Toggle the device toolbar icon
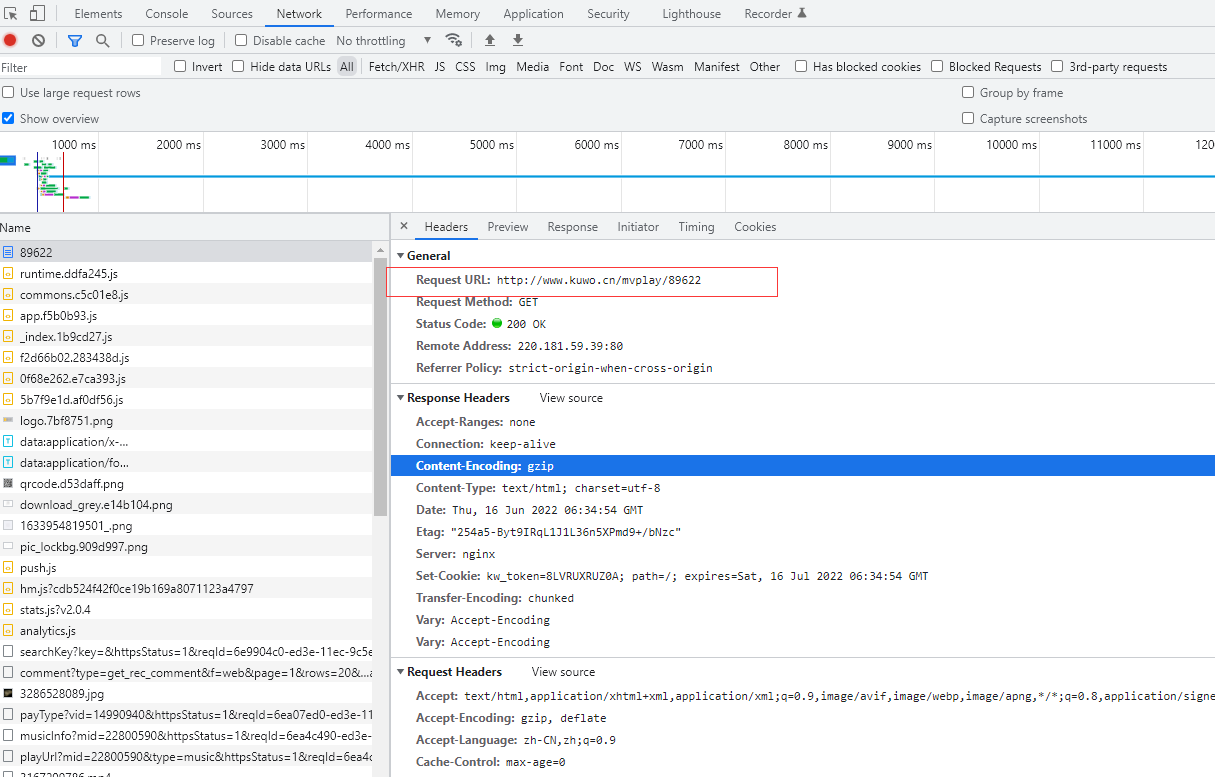1215x777 pixels. (37, 14)
